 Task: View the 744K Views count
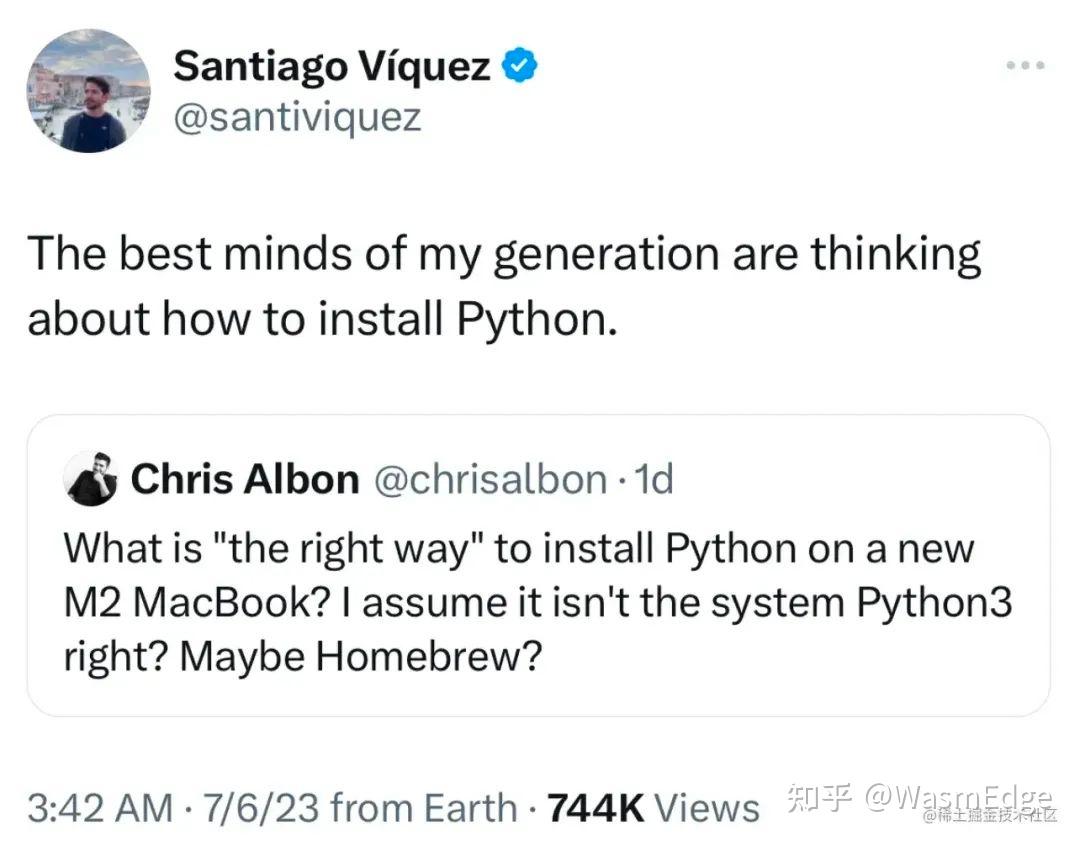[654, 808]
